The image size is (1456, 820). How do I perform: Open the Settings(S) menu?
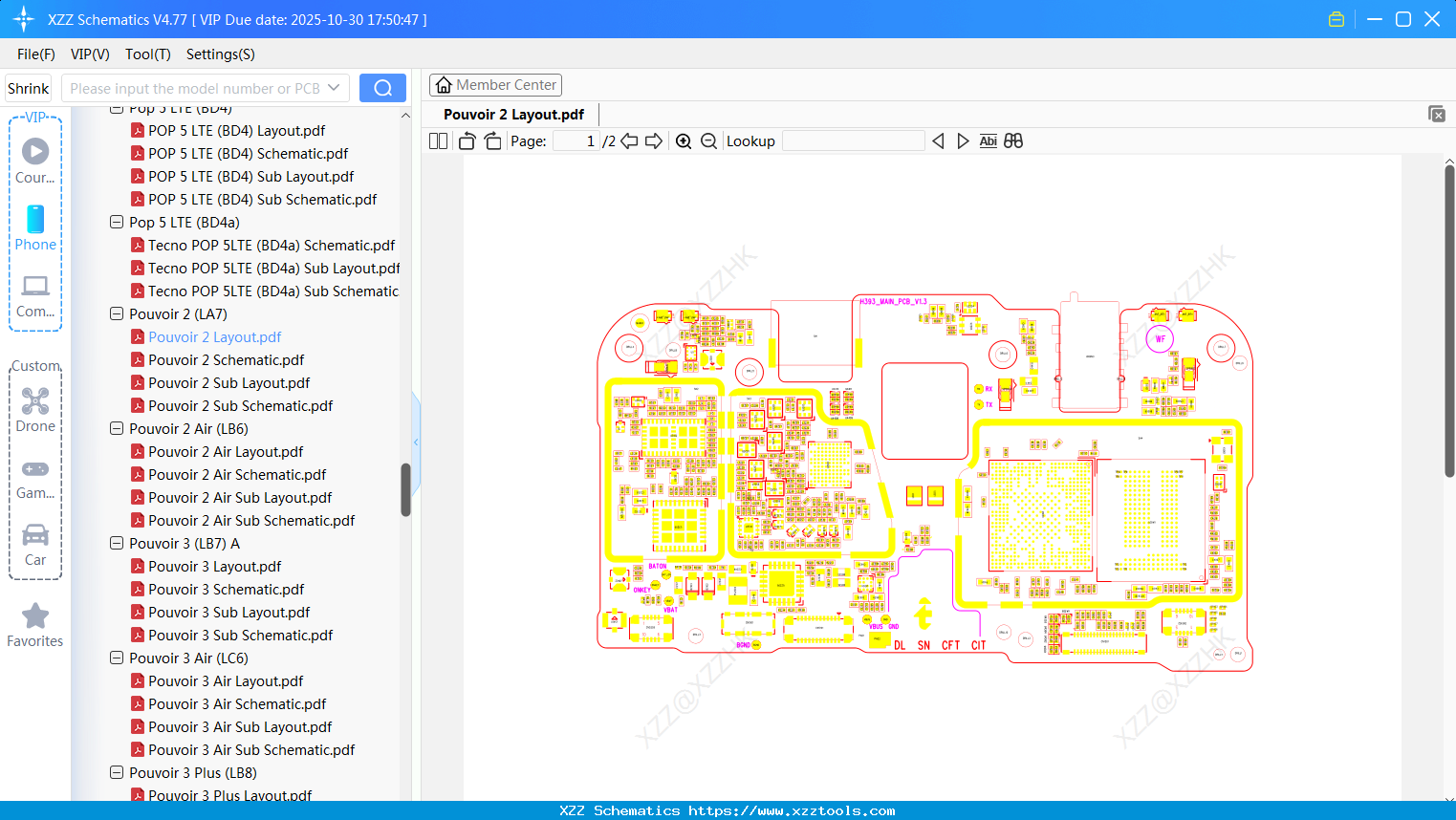[x=220, y=54]
